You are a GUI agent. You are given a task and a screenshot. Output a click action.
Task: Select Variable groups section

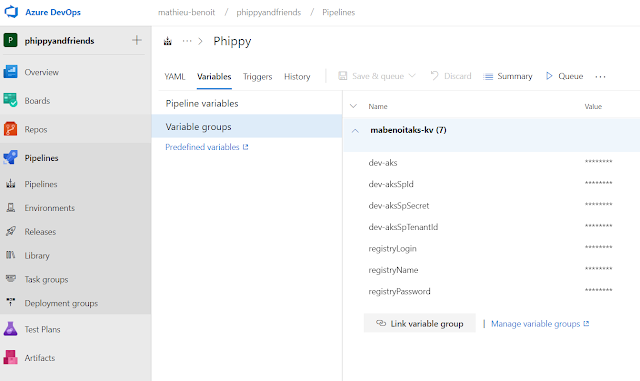coord(247,126)
